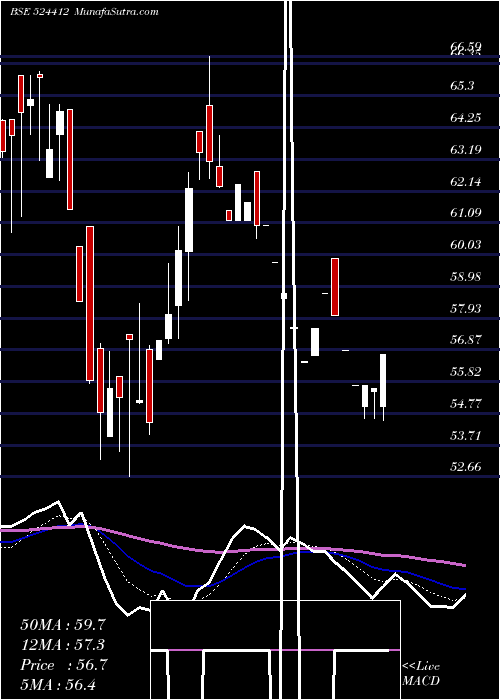The width and height of the screenshot is (500, 700).
Task: Click the 12MA : 57.3 readout
Action: point(64,645)
